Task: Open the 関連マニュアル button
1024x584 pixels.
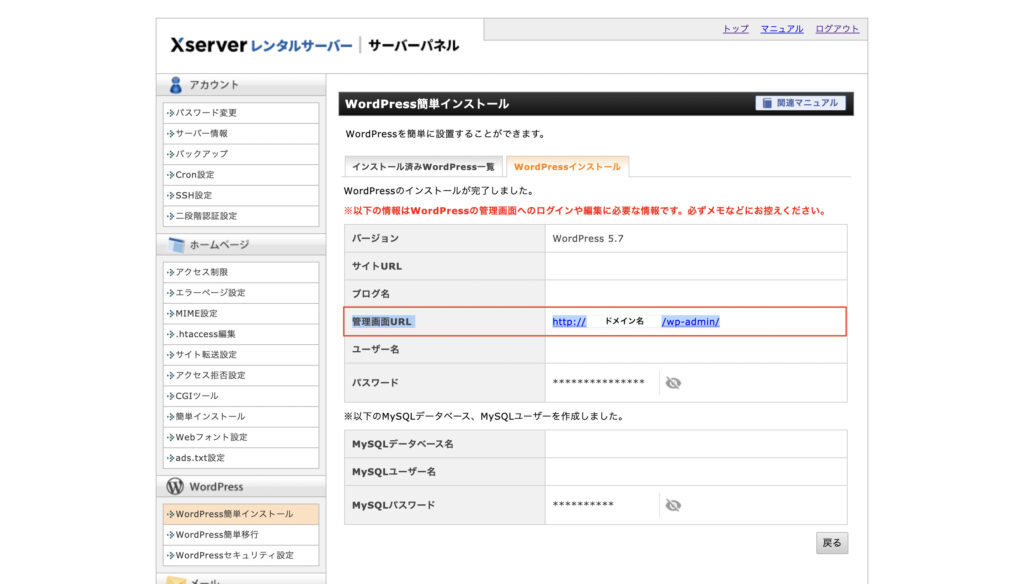Action: click(800, 103)
